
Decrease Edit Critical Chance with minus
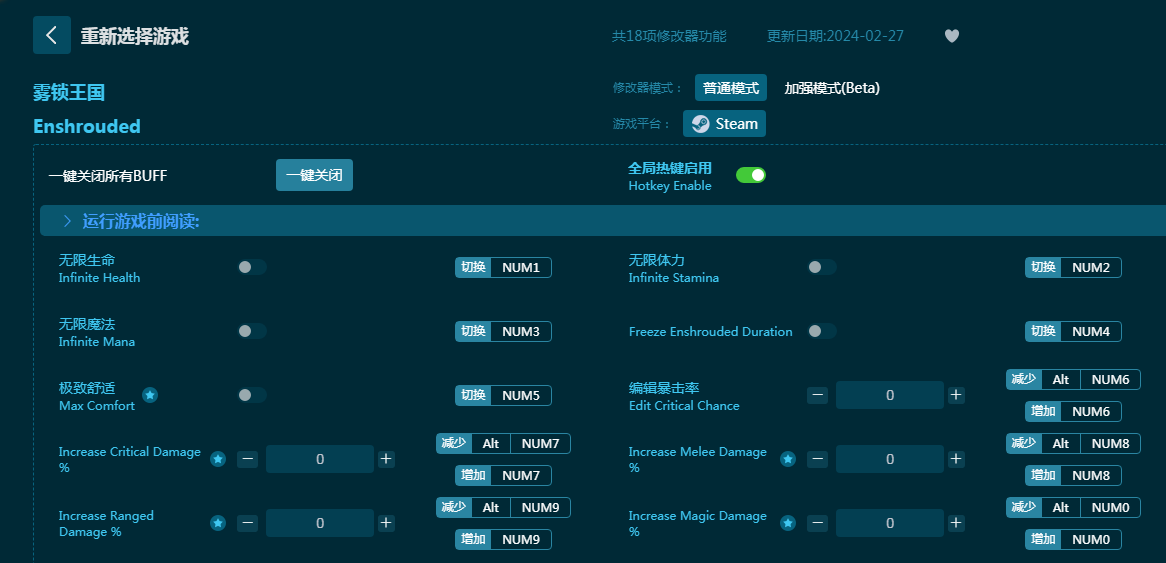click(x=817, y=395)
